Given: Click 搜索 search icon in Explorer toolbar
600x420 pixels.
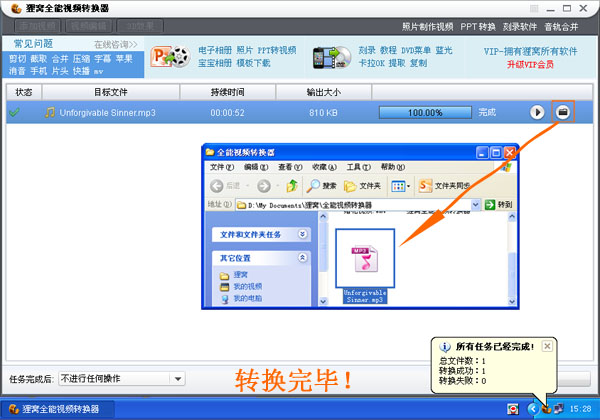Looking at the screenshot, I should coord(313,186).
